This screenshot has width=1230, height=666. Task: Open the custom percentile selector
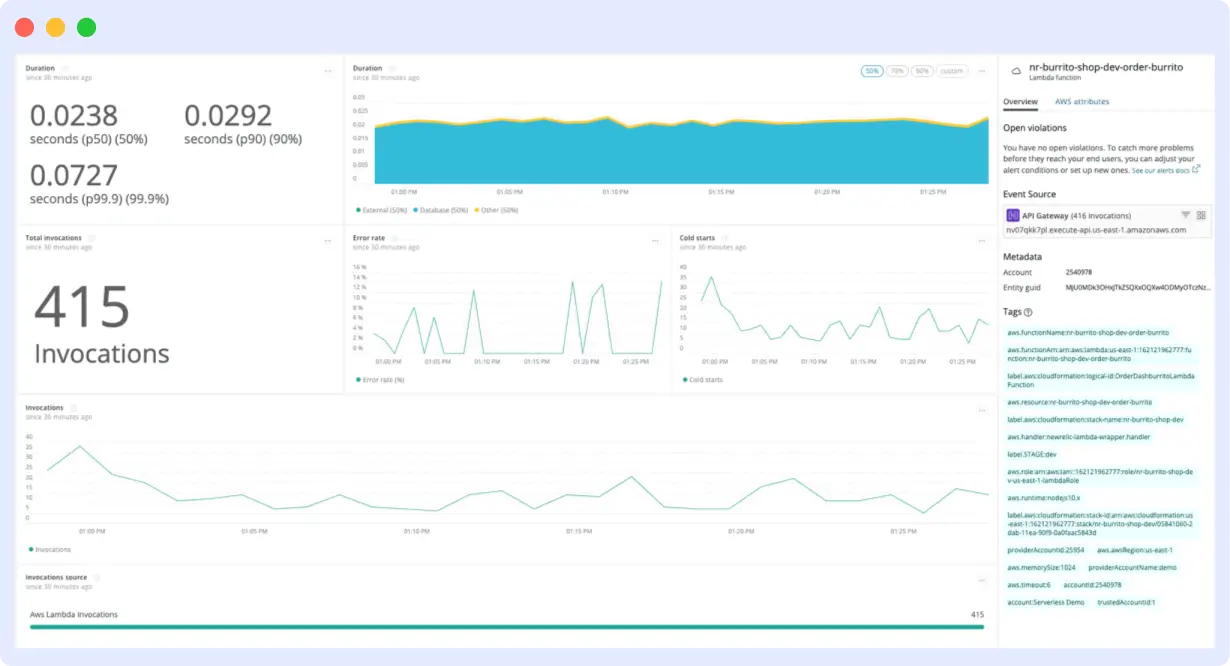tap(952, 71)
